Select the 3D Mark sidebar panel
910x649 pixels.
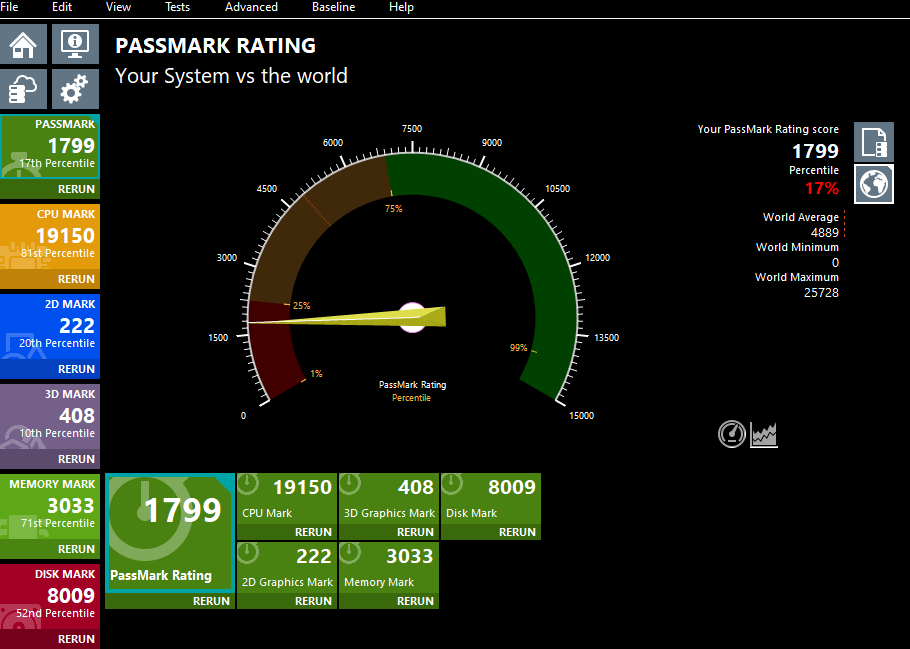50,418
